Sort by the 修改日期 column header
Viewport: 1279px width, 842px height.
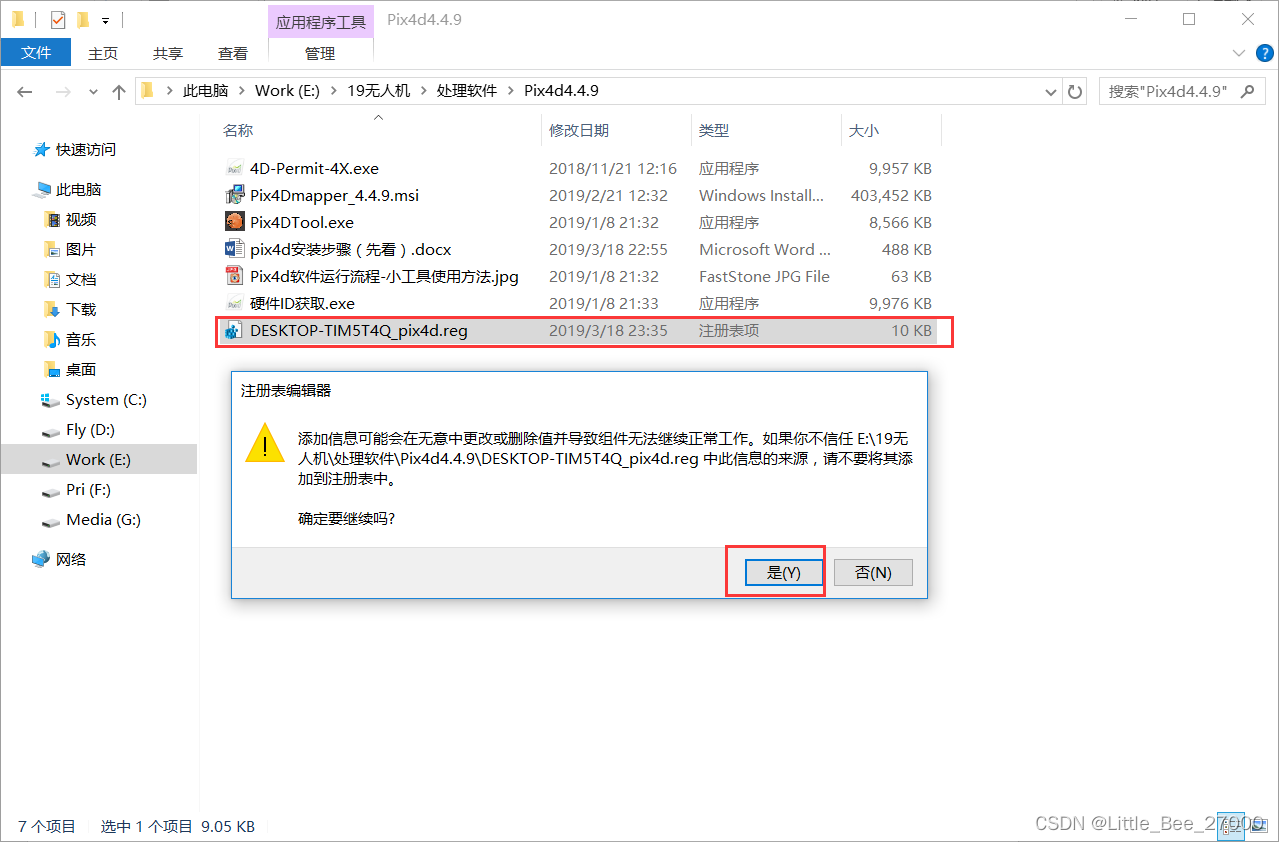[x=579, y=130]
